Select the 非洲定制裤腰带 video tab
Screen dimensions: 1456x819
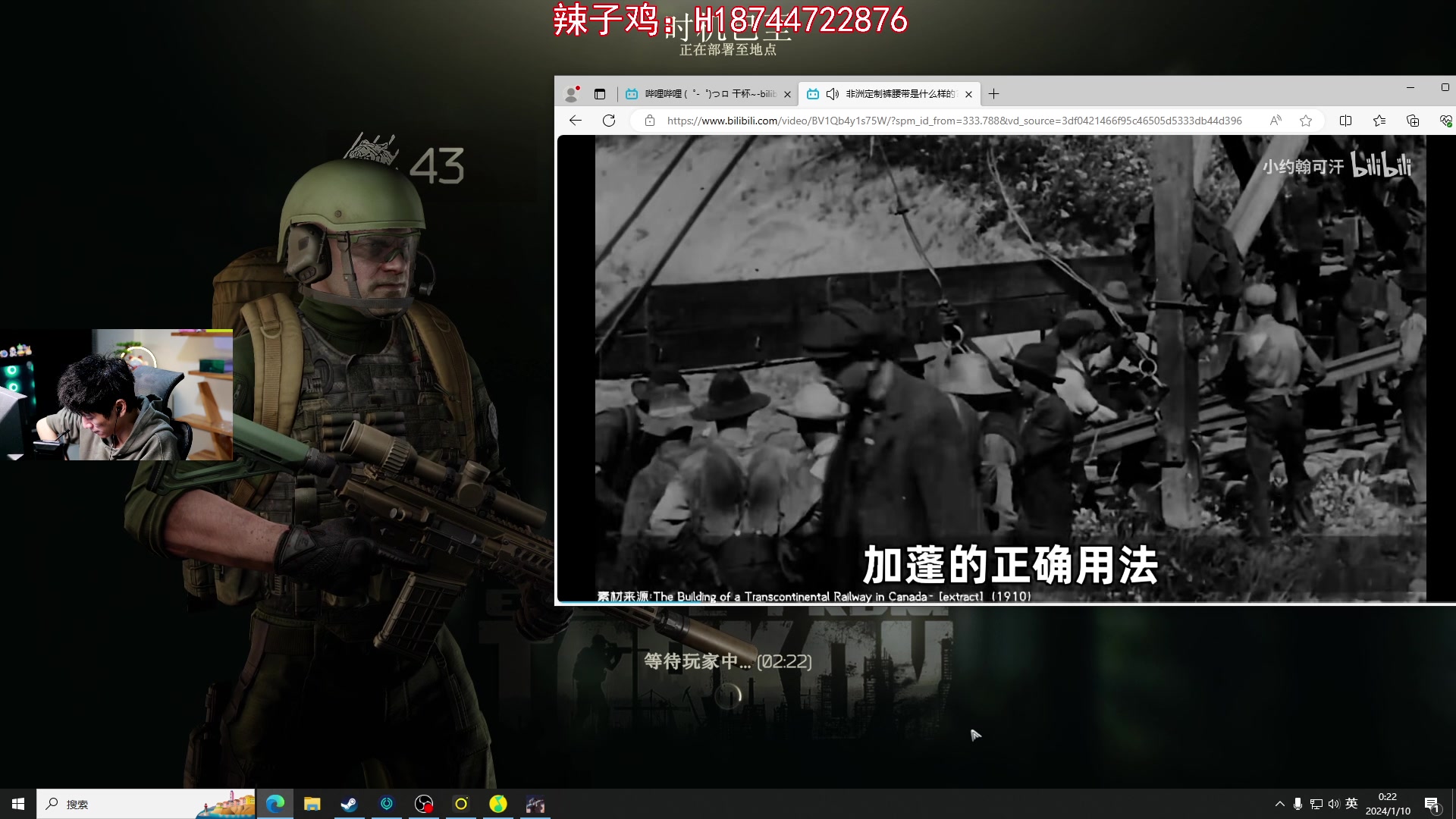pyautogui.click(x=890, y=94)
